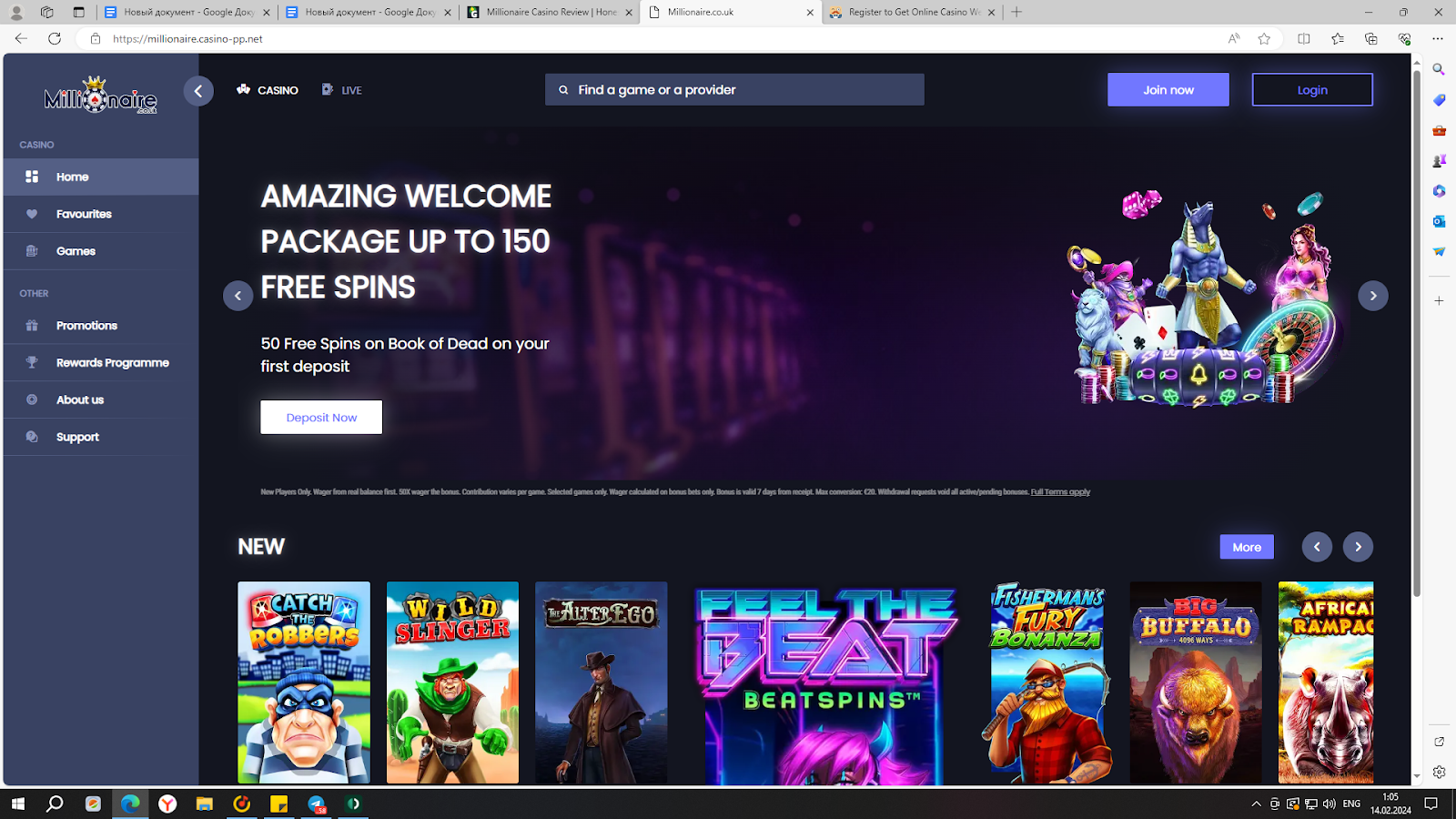Screen dimensions: 1456x819
Task: Open Promotions from the sidebar
Action: 101,326
